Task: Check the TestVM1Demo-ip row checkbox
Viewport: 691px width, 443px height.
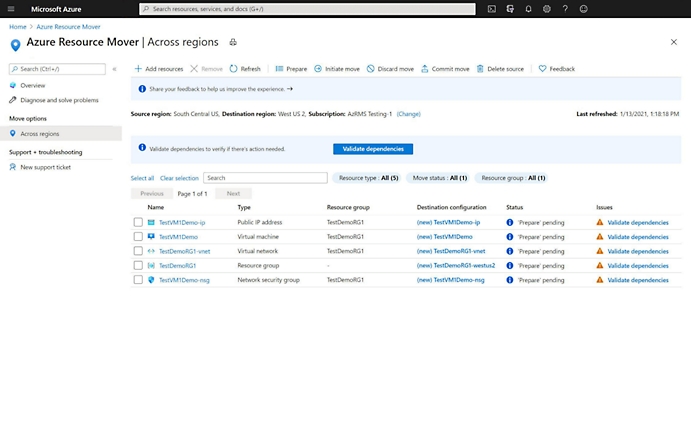Action: [x=138, y=222]
